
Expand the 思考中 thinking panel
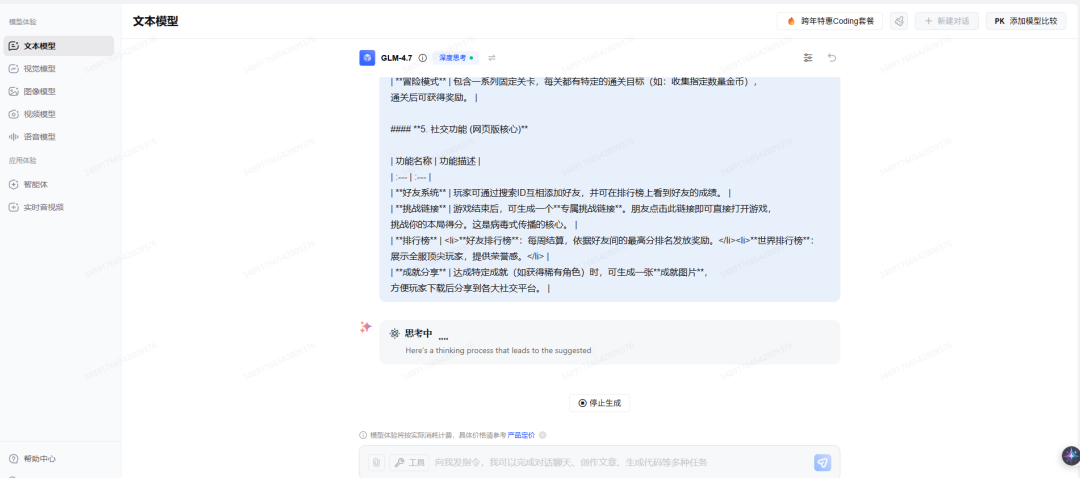pos(610,342)
